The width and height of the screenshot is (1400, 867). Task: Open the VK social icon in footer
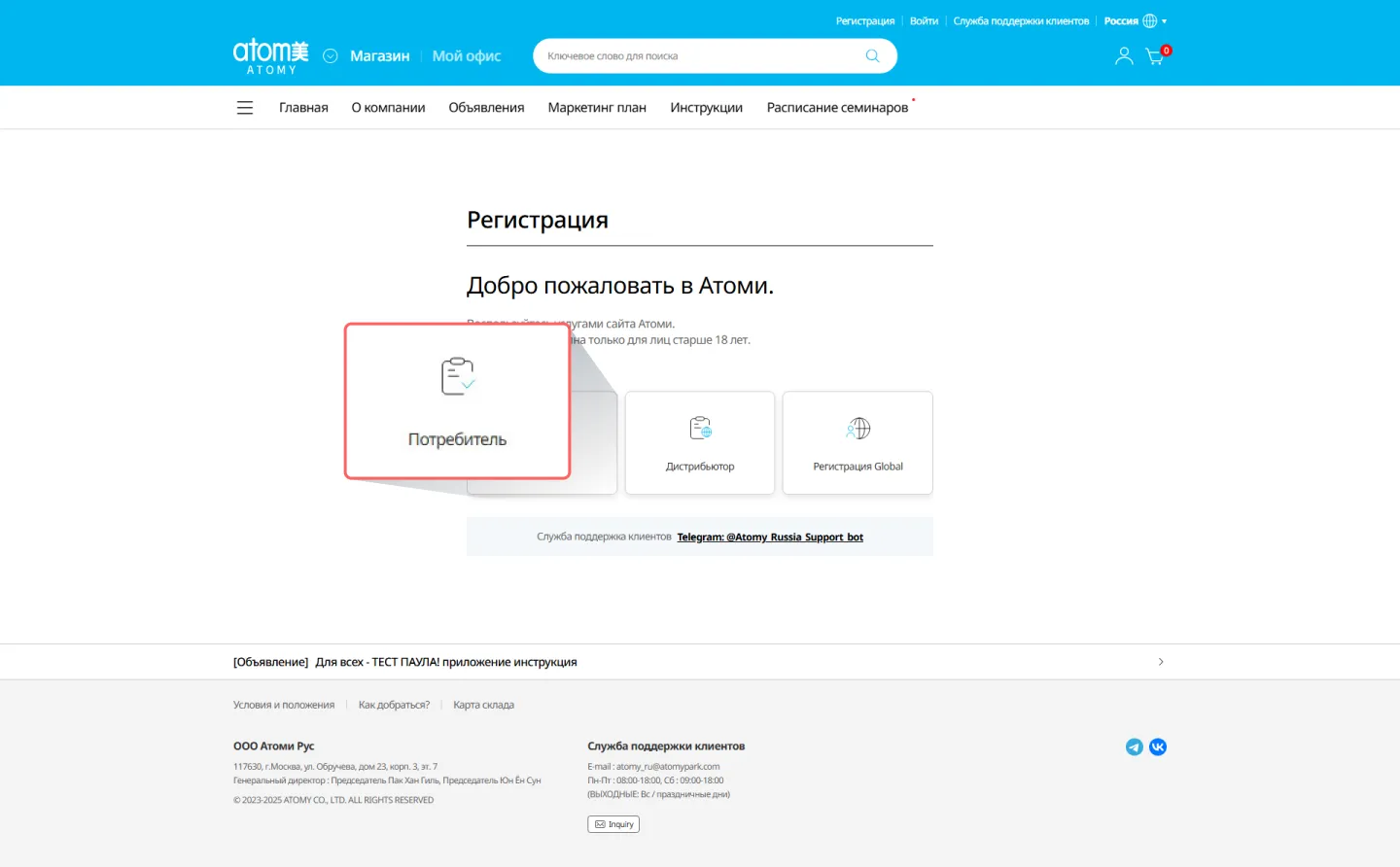[1158, 746]
